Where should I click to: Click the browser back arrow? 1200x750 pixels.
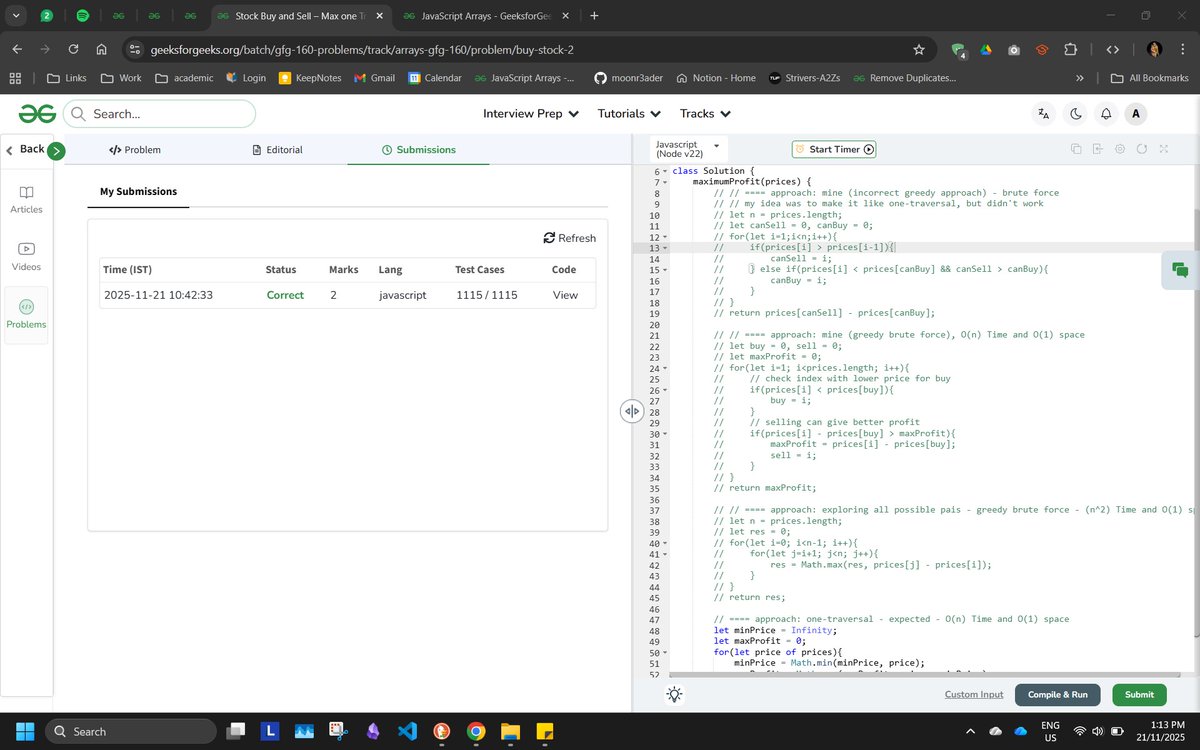[x=18, y=49]
